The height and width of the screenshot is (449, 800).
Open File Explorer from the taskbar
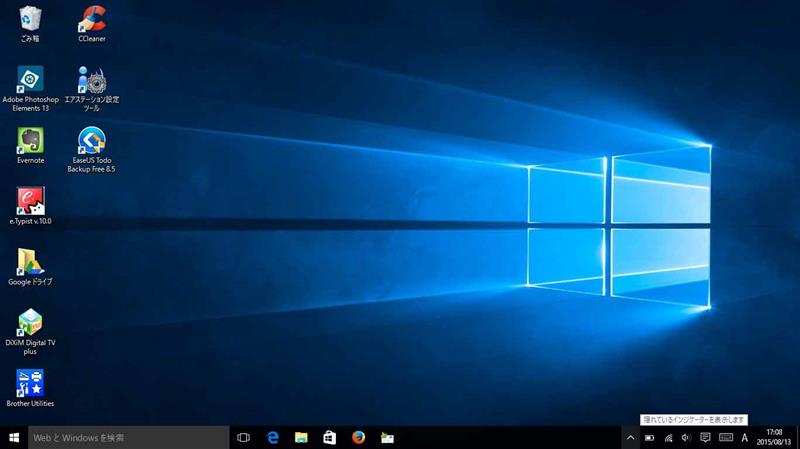[x=301, y=438]
